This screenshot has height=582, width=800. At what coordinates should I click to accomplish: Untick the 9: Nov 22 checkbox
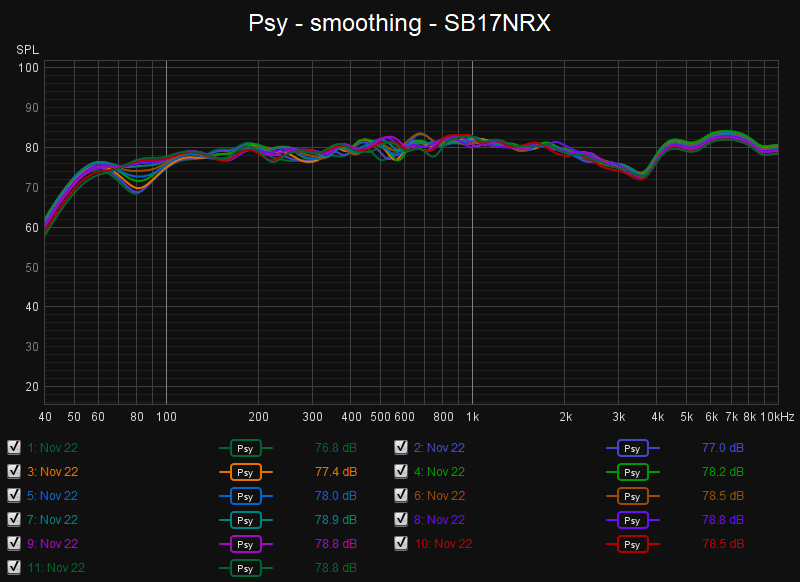click(14, 543)
